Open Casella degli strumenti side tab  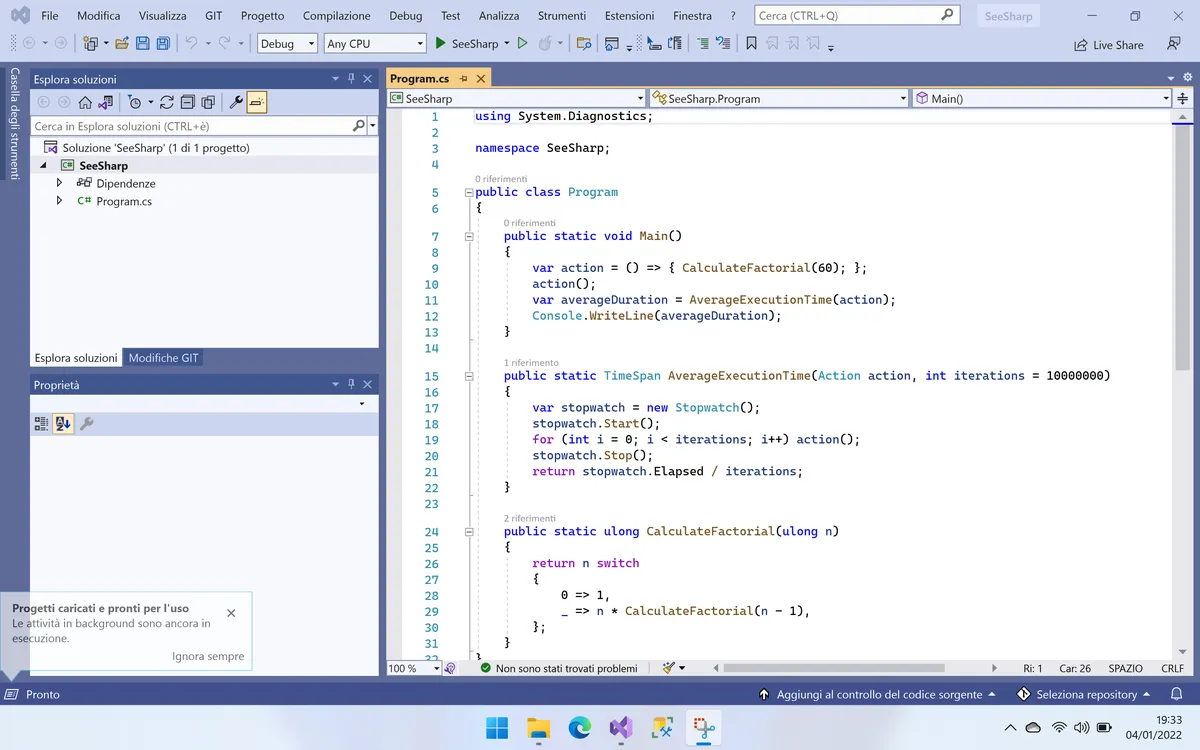point(15,124)
